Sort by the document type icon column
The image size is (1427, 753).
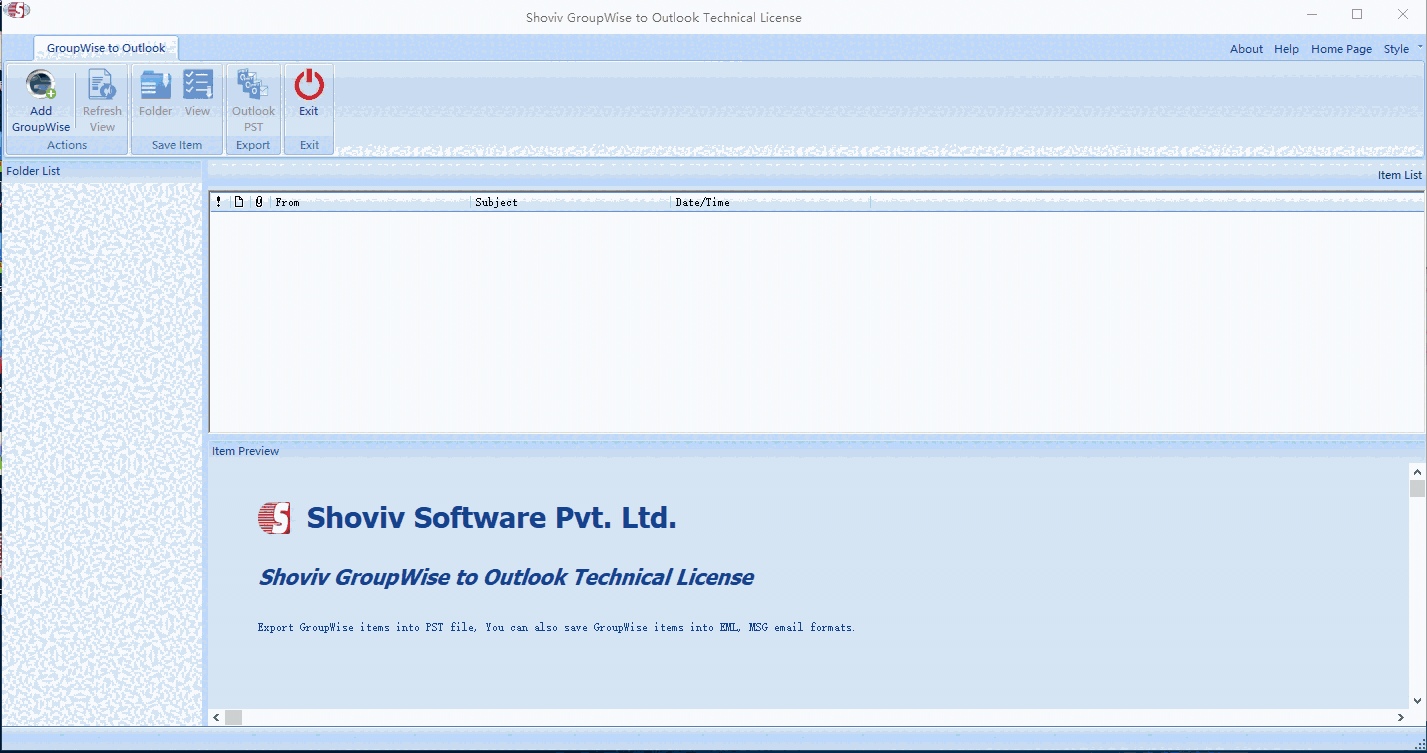click(239, 202)
